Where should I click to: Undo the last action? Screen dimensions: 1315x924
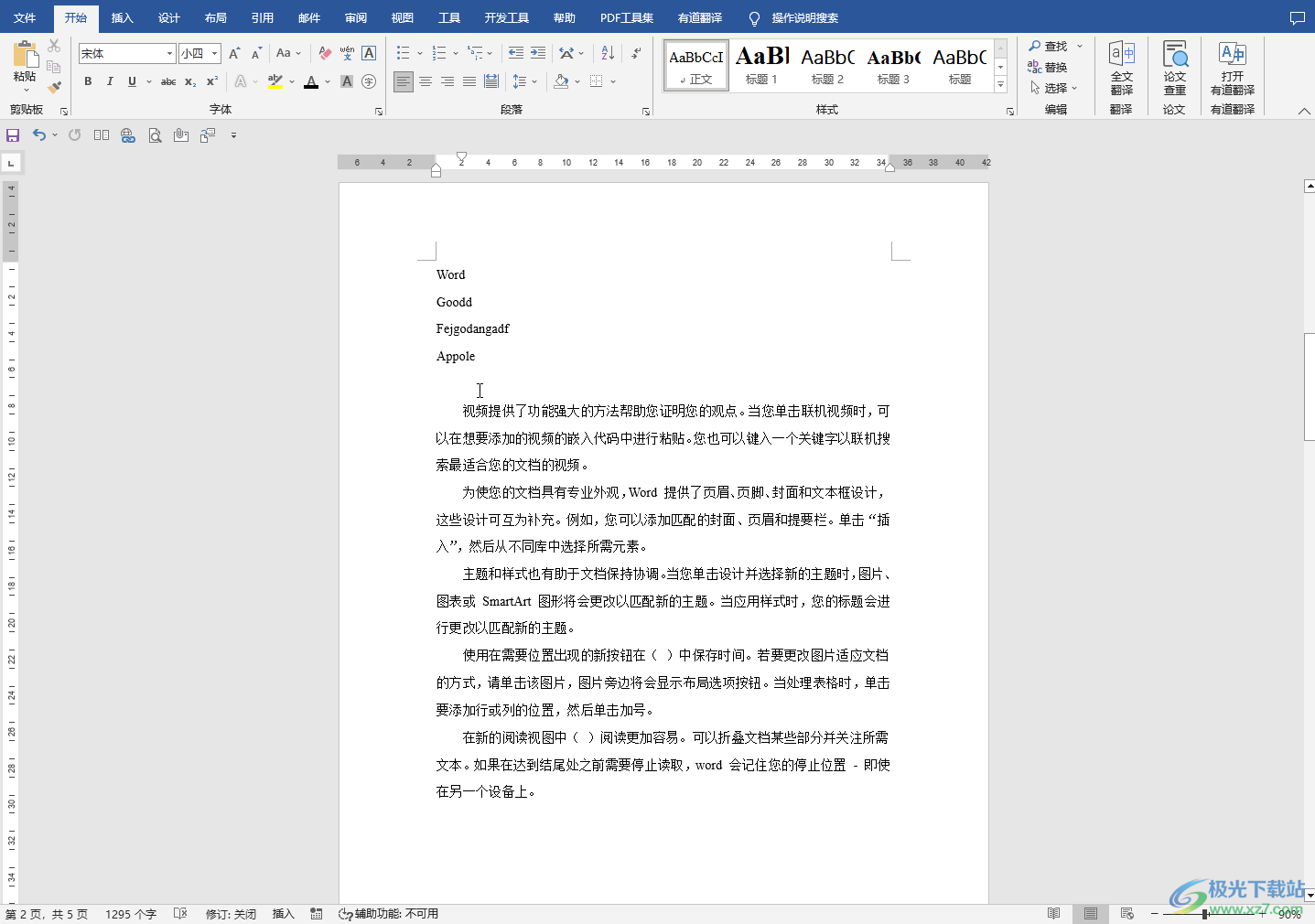(38, 135)
